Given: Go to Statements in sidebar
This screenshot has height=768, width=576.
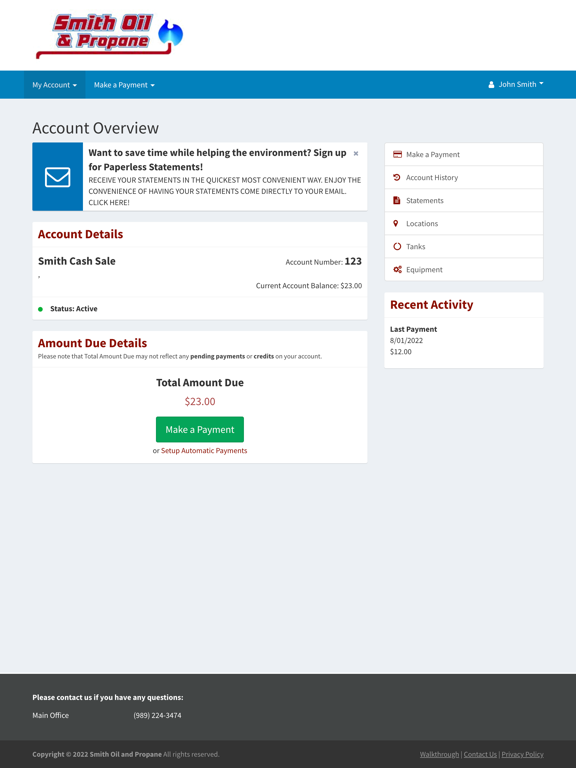Looking at the screenshot, I should click(464, 200).
